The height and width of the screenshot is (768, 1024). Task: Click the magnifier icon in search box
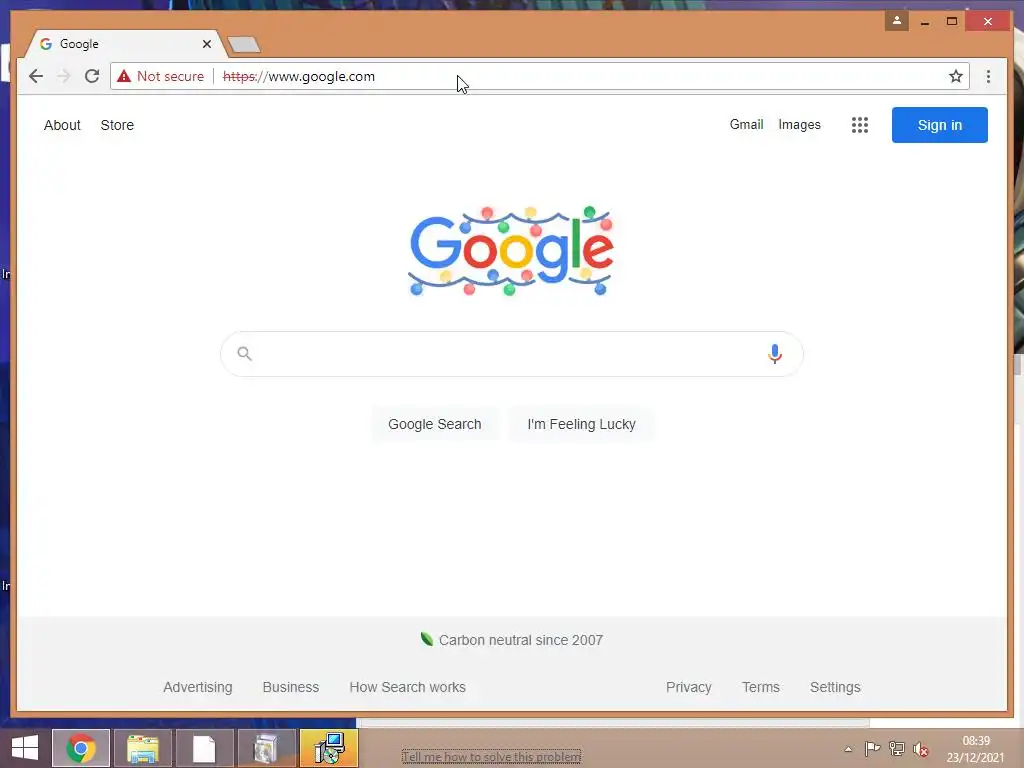pos(244,354)
